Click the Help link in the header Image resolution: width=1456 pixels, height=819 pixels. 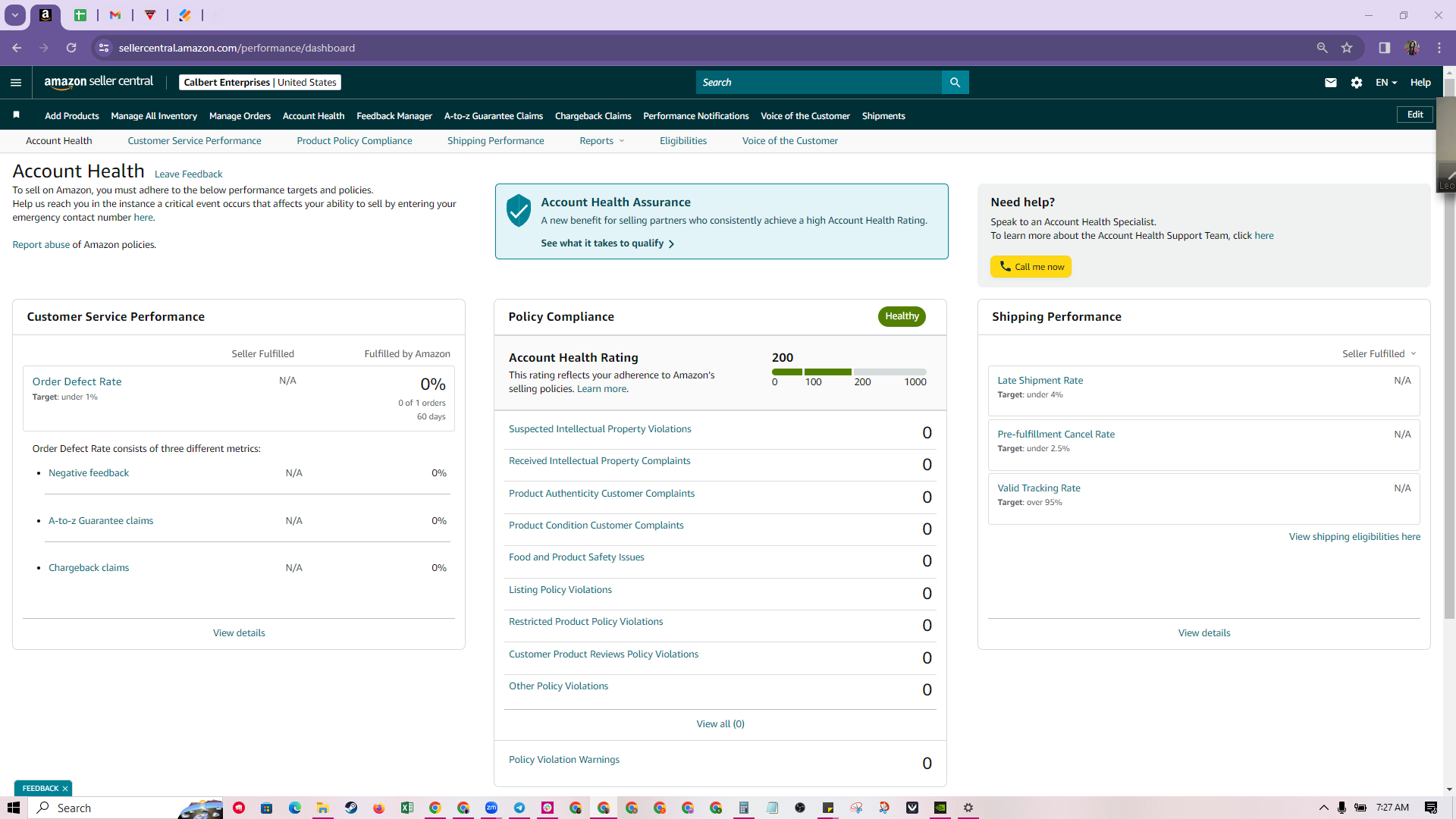tap(1420, 83)
